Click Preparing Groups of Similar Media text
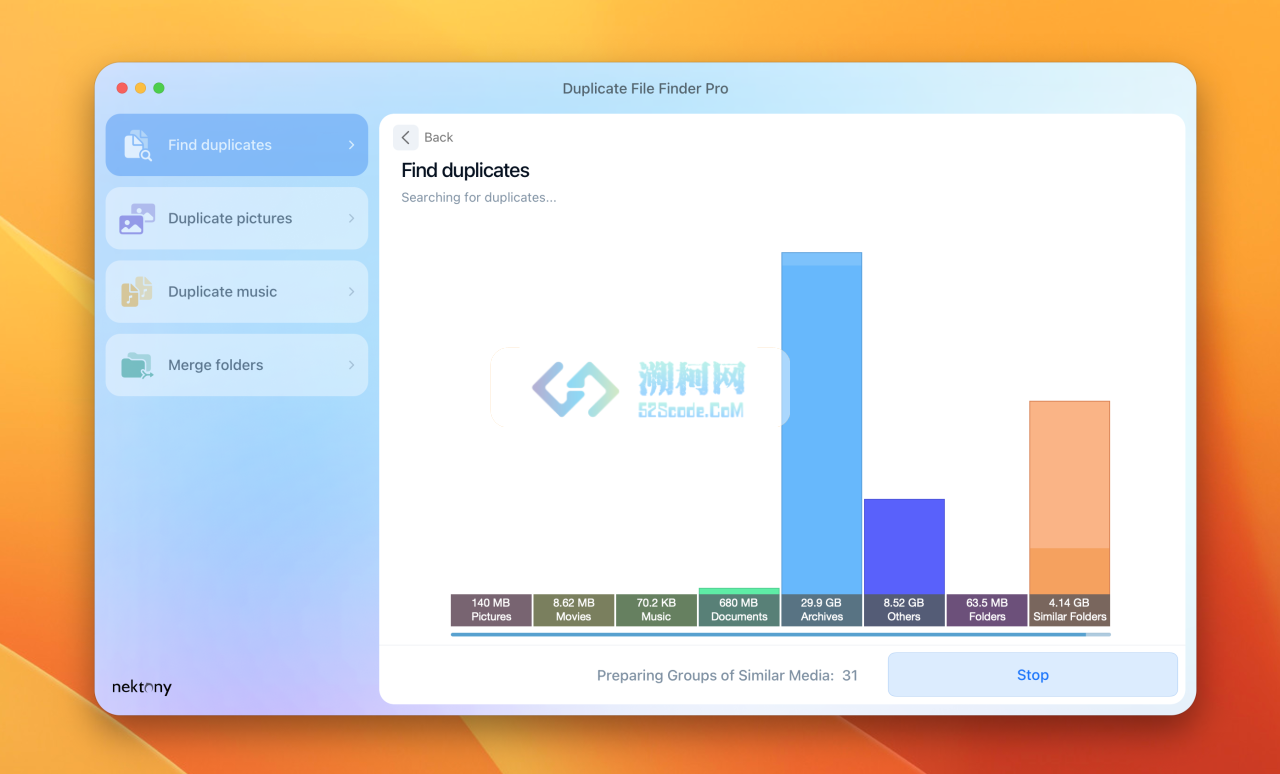The width and height of the screenshot is (1280, 774). (715, 675)
